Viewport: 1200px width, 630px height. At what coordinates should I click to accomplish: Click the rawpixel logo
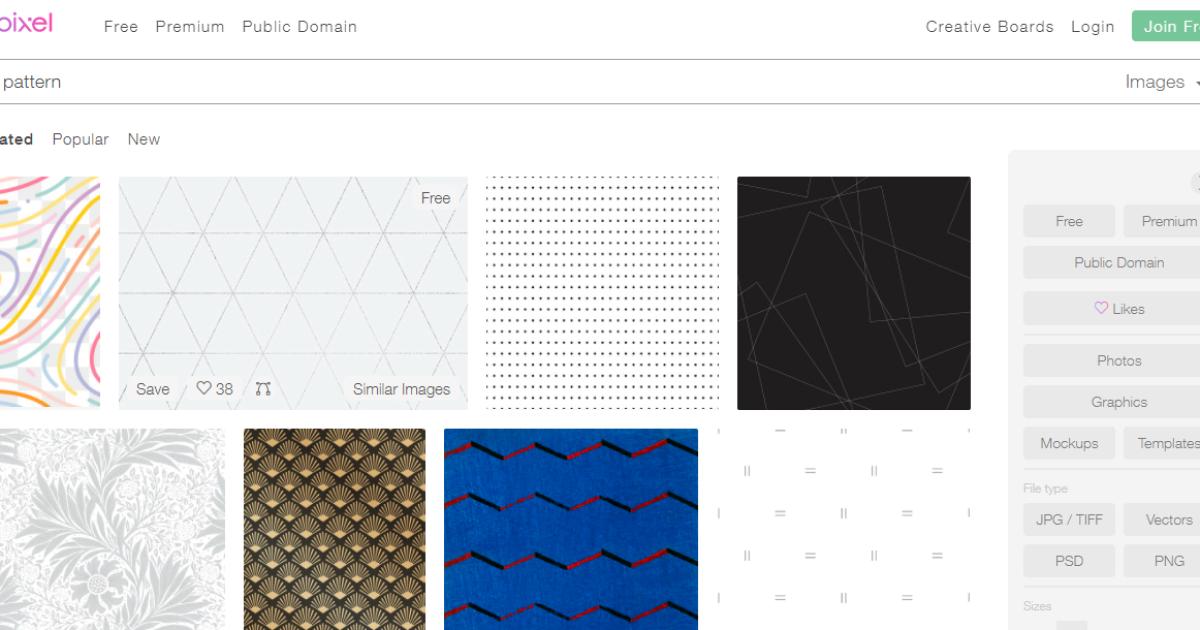pyautogui.click(x=26, y=23)
